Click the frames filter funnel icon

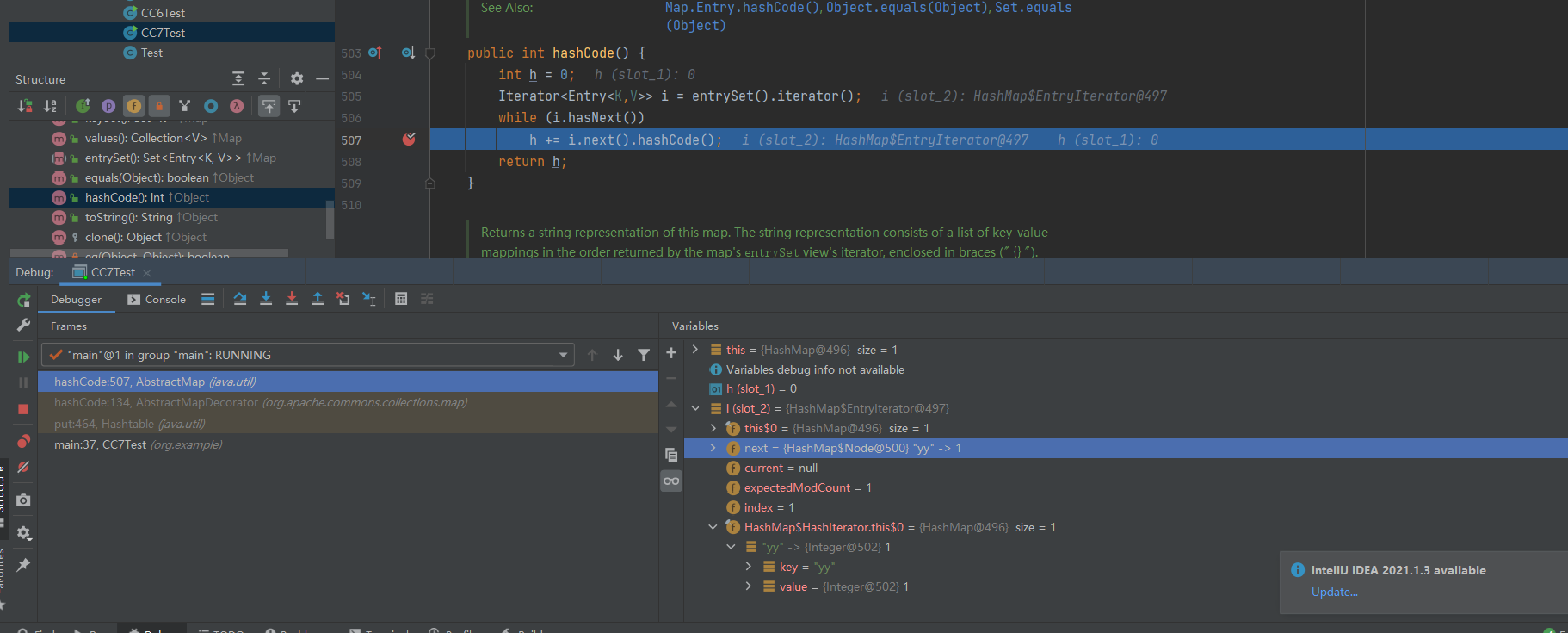[644, 355]
